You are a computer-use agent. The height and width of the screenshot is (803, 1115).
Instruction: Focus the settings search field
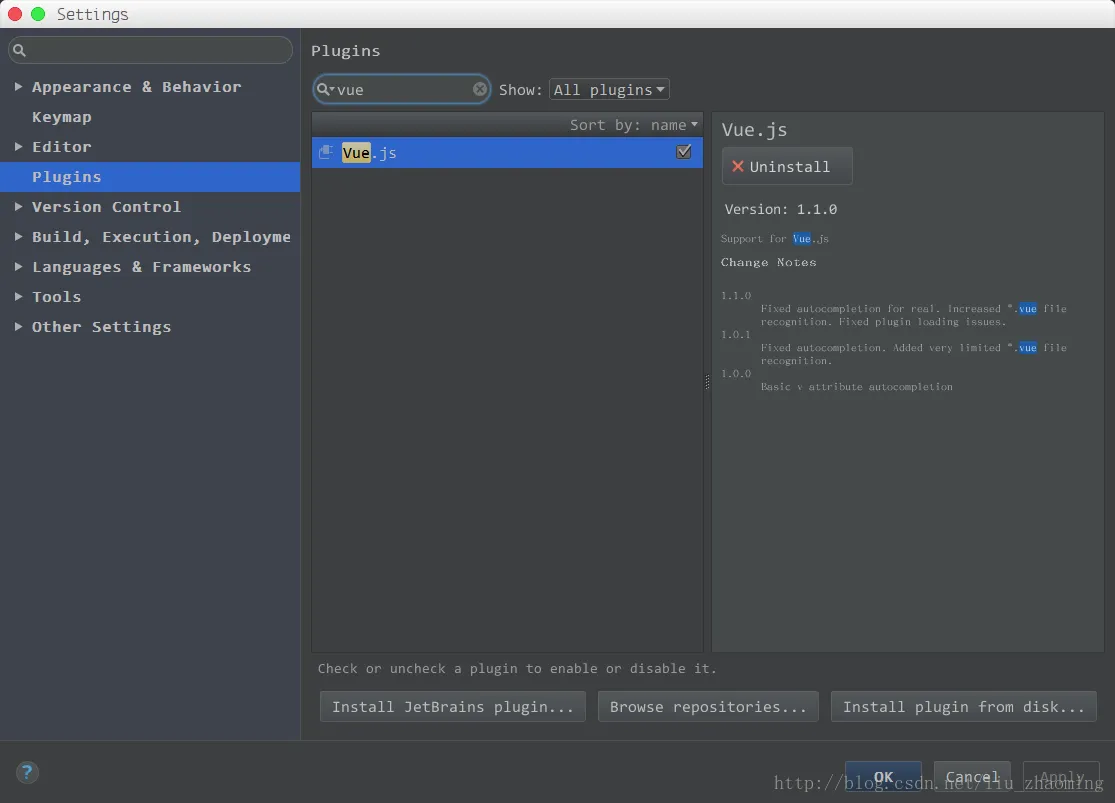[150, 50]
